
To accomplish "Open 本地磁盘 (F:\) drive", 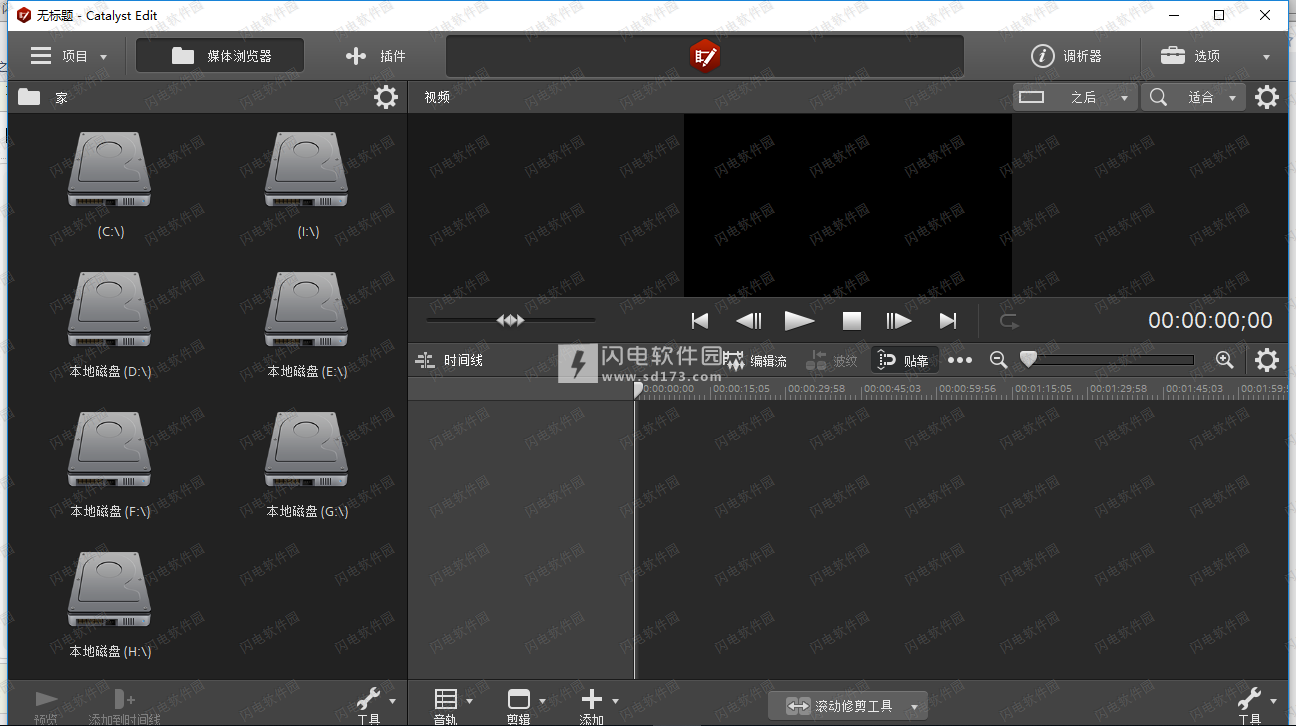I will pos(109,466).
